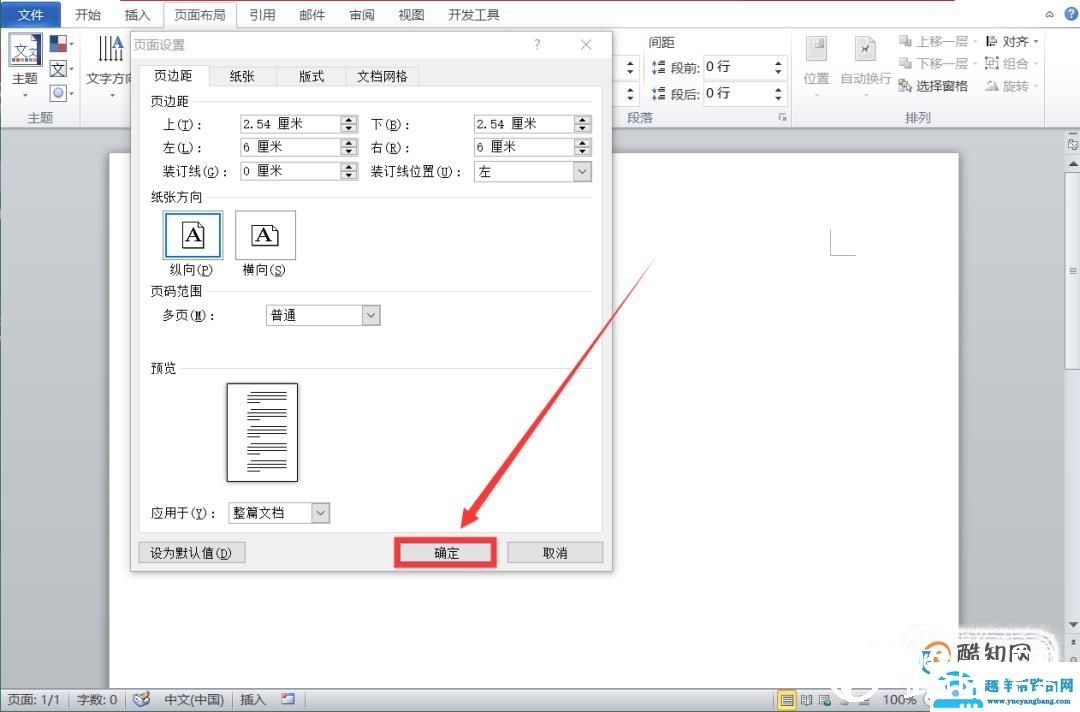1080x712 pixels.
Task: Switch to print layout view
Action: click(x=787, y=700)
